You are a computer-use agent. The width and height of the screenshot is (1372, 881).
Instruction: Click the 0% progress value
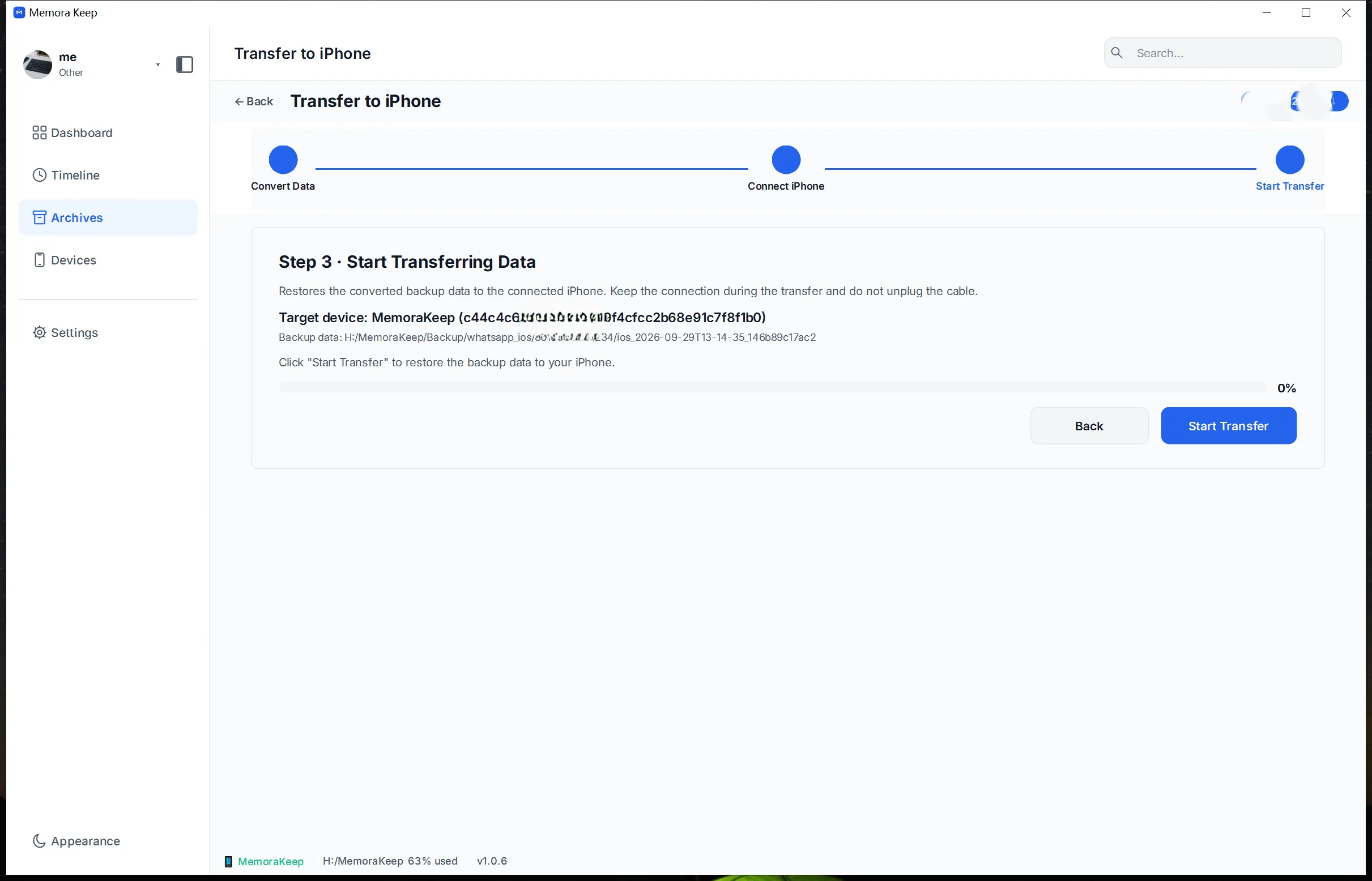pos(1286,388)
